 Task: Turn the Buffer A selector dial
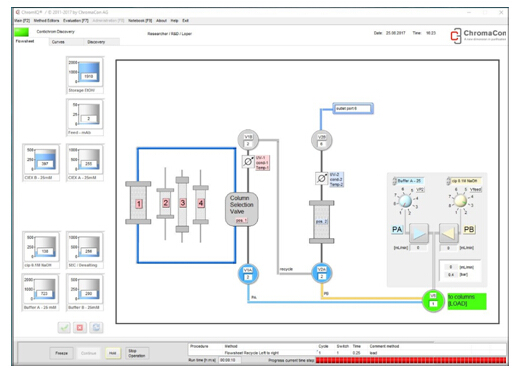(x=405, y=202)
